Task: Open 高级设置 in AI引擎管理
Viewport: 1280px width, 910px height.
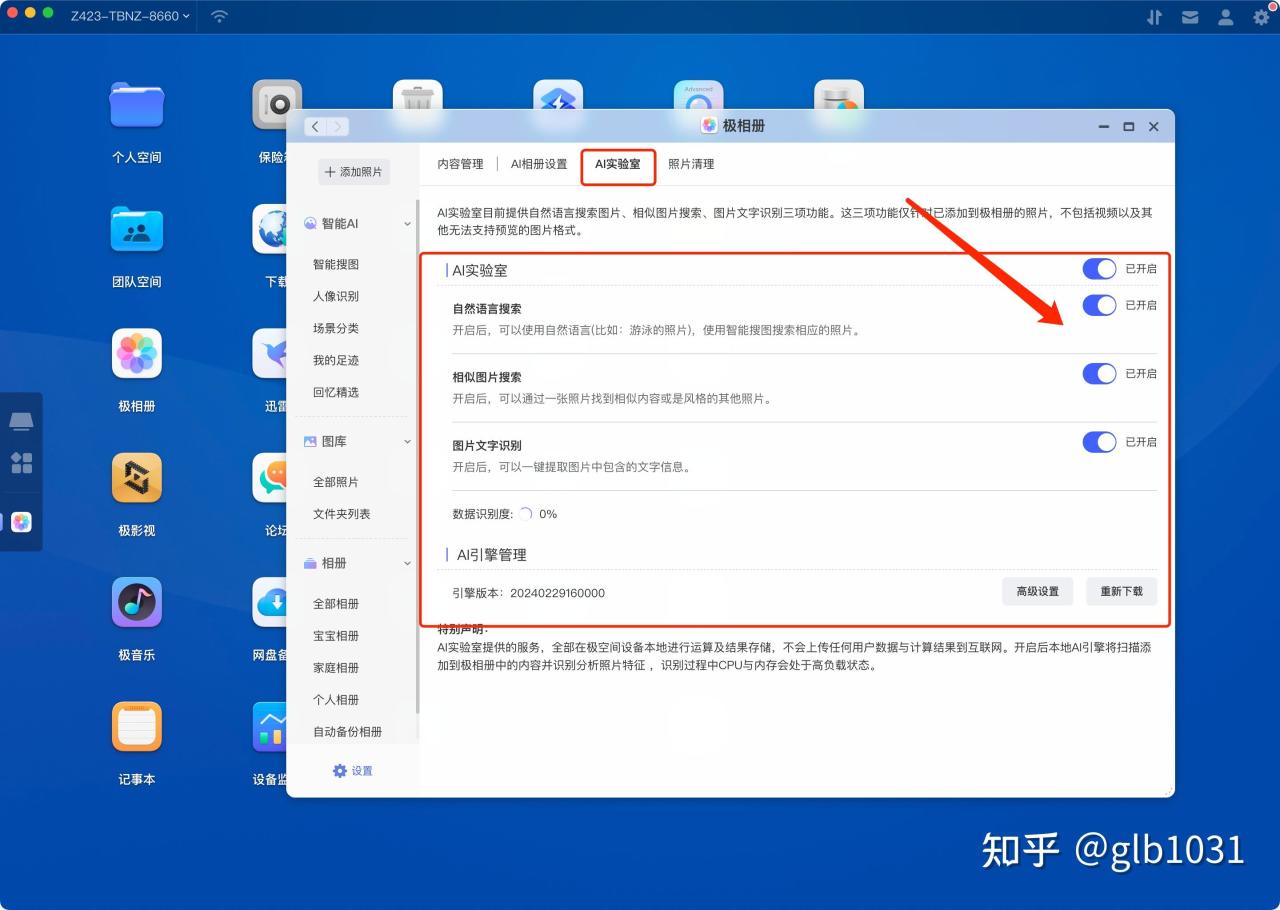Action: click(1037, 591)
